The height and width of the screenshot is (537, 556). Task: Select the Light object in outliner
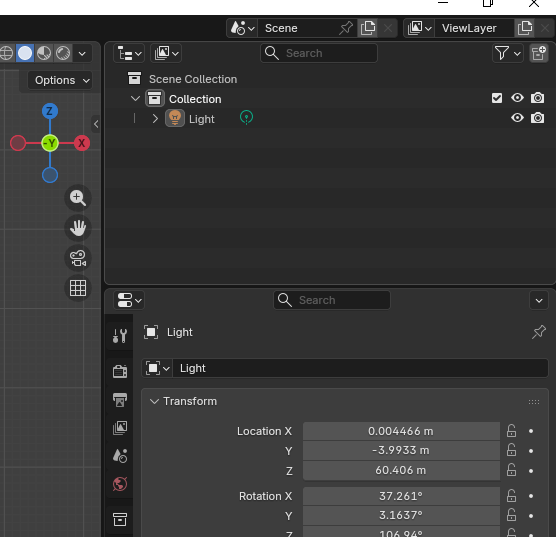[201, 119]
